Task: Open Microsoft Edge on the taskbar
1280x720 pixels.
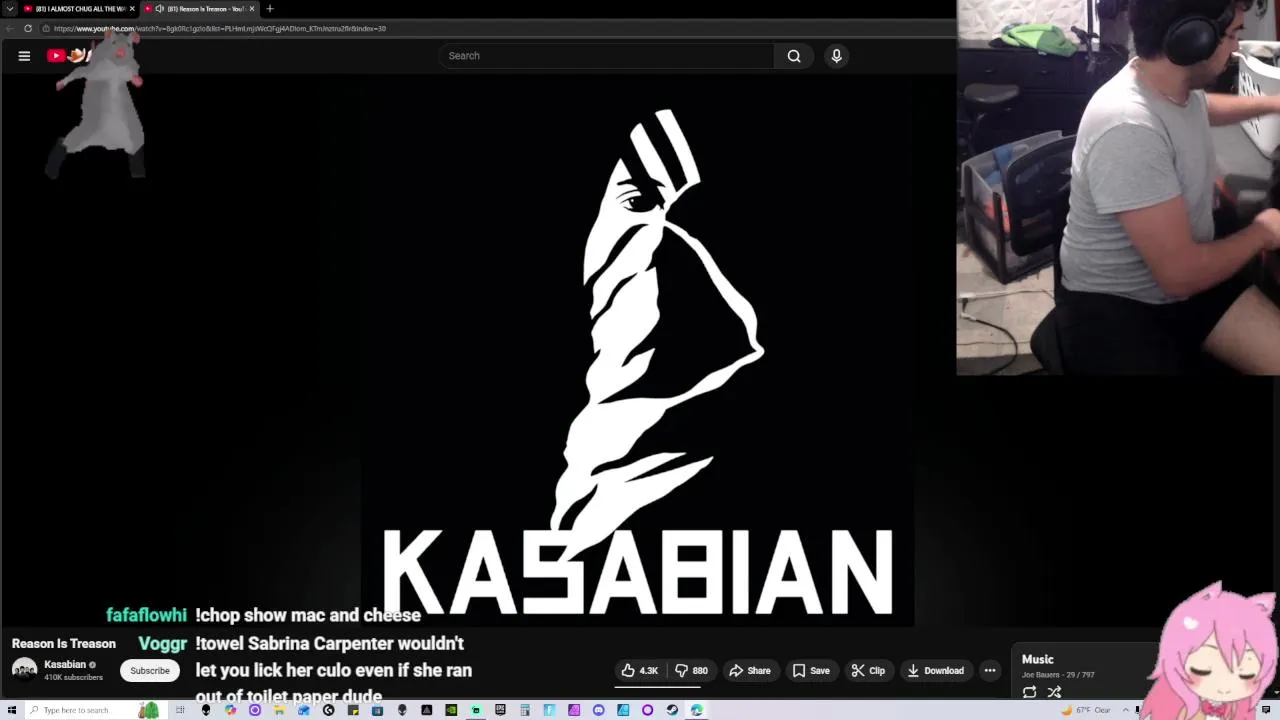Action: 696,710
